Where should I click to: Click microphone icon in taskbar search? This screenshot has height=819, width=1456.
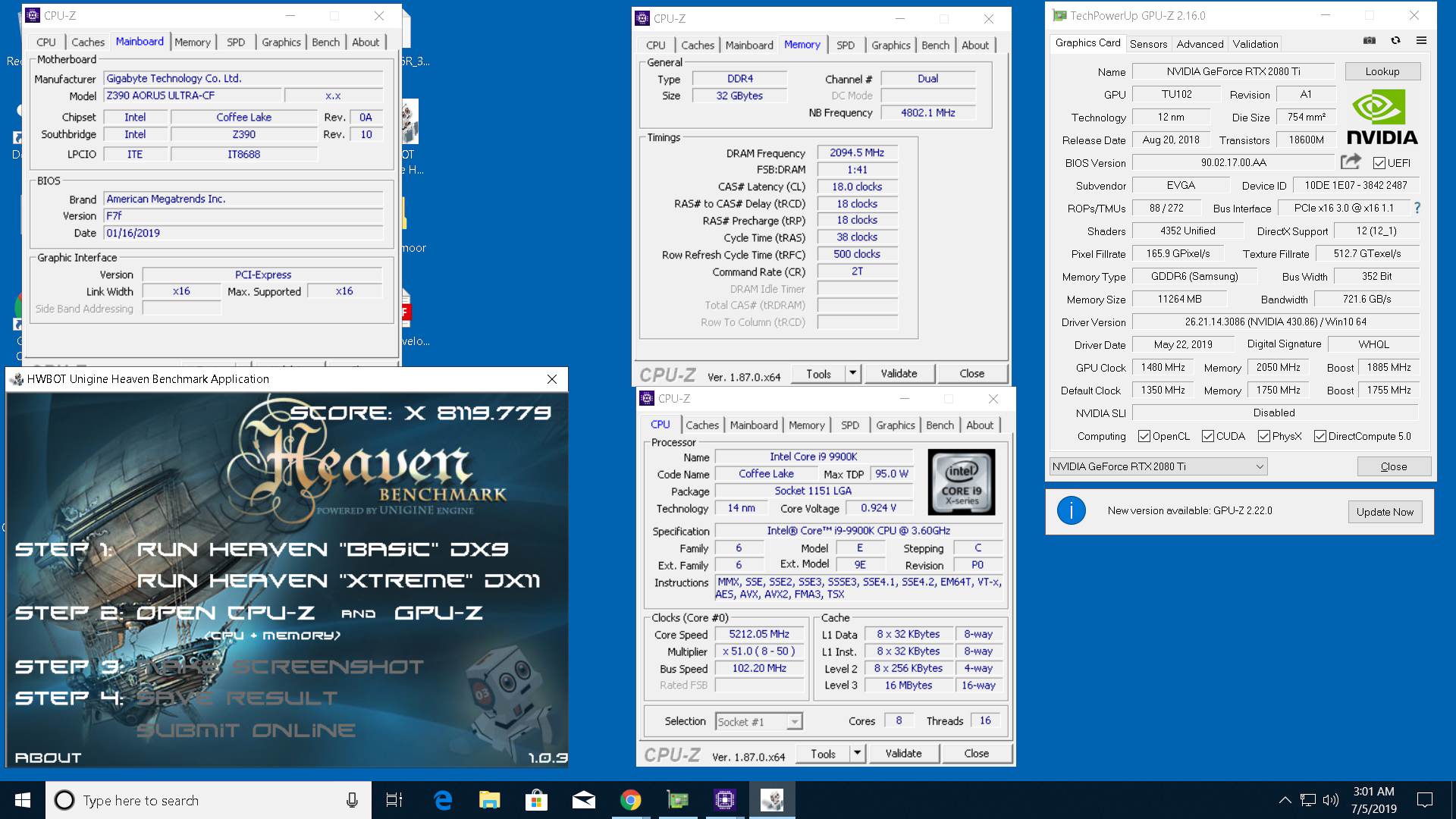click(x=352, y=800)
